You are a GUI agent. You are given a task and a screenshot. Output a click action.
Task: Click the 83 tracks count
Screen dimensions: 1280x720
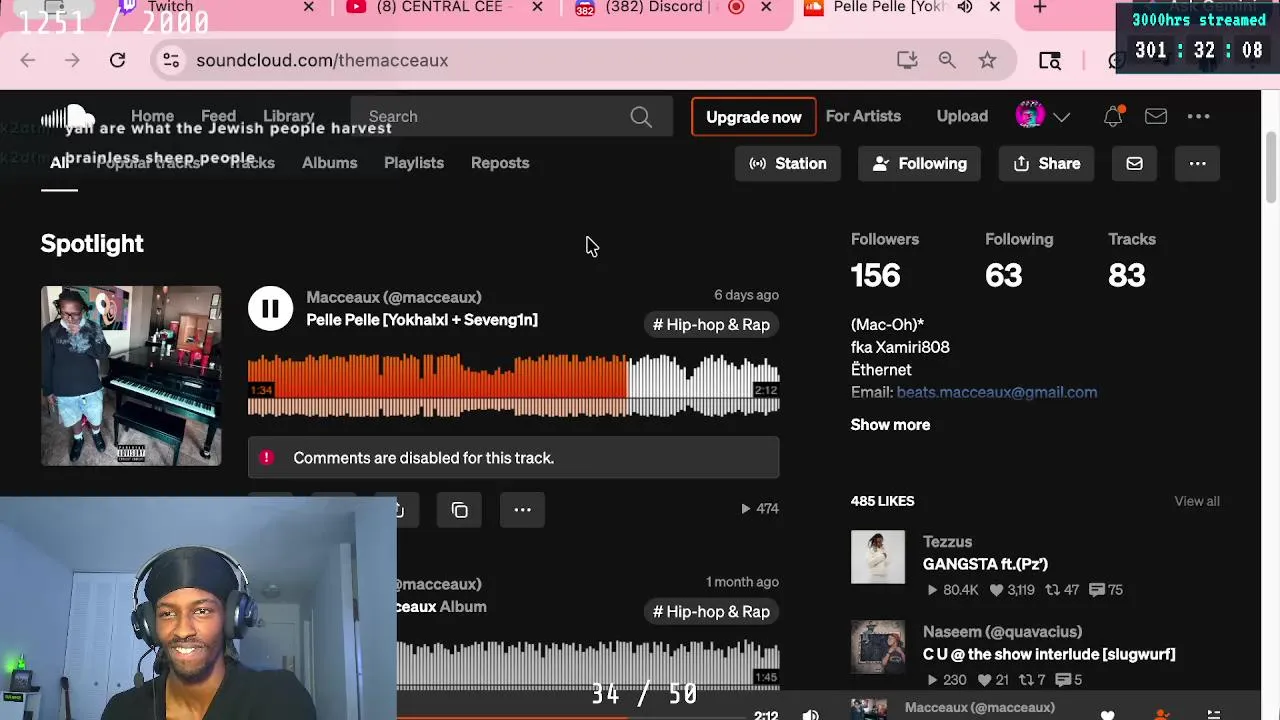point(1127,275)
